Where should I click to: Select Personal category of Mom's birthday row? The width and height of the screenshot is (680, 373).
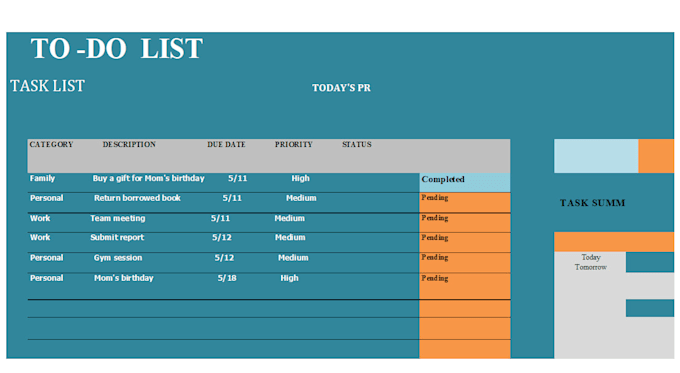click(x=46, y=278)
